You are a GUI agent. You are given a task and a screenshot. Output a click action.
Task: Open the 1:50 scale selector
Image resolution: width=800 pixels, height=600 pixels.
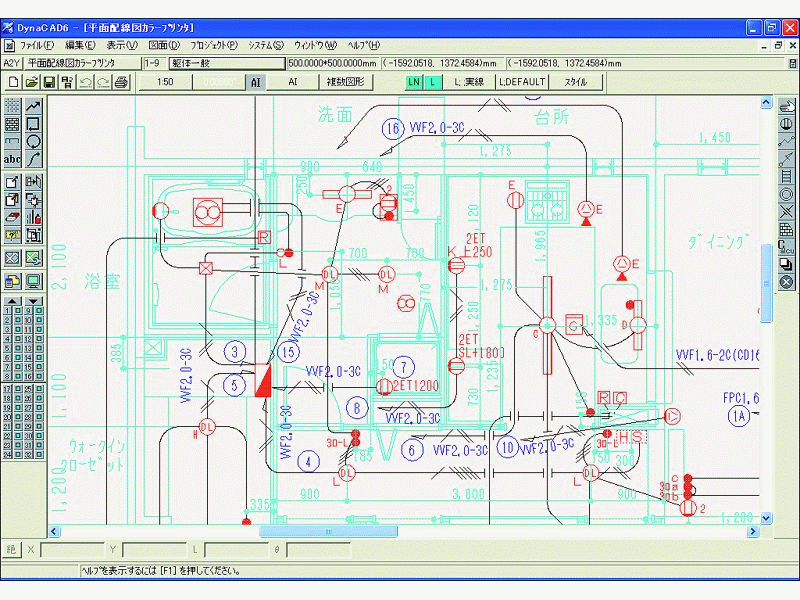coord(164,82)
